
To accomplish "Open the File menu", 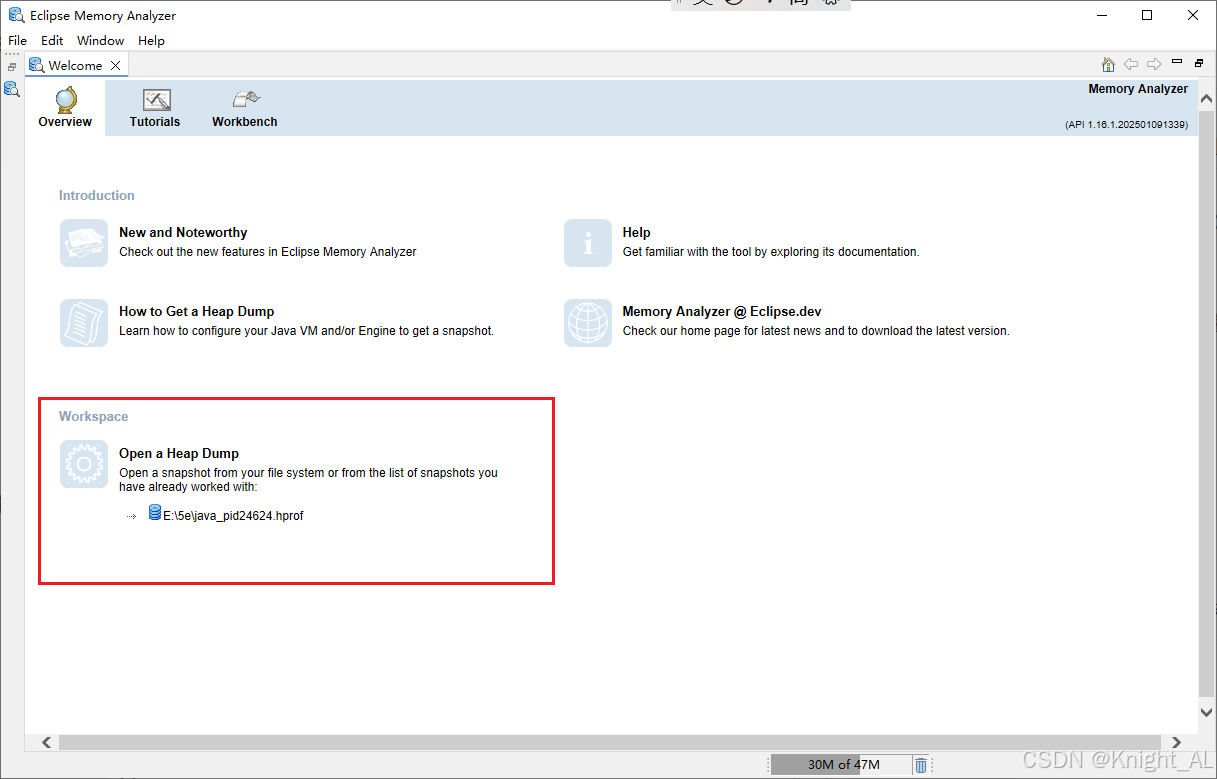I will [17, 41].
